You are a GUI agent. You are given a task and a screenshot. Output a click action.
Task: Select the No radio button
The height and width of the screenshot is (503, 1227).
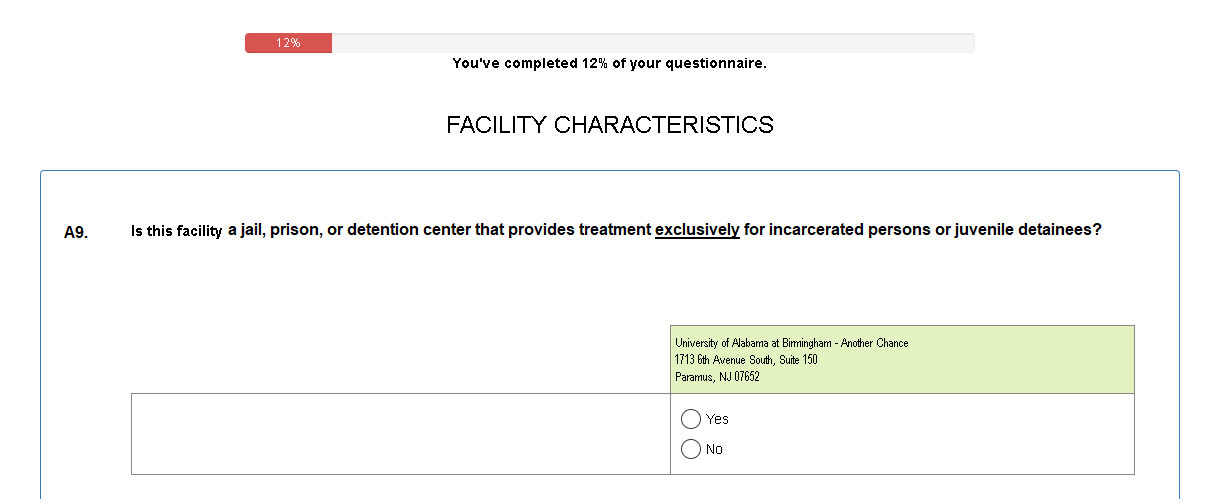690,449
